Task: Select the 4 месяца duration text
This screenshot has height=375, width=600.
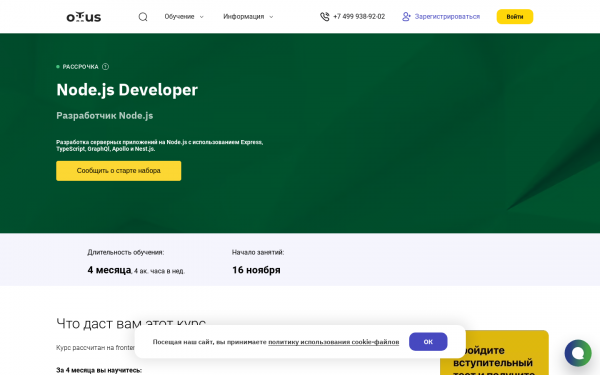Action: point(109,270)
